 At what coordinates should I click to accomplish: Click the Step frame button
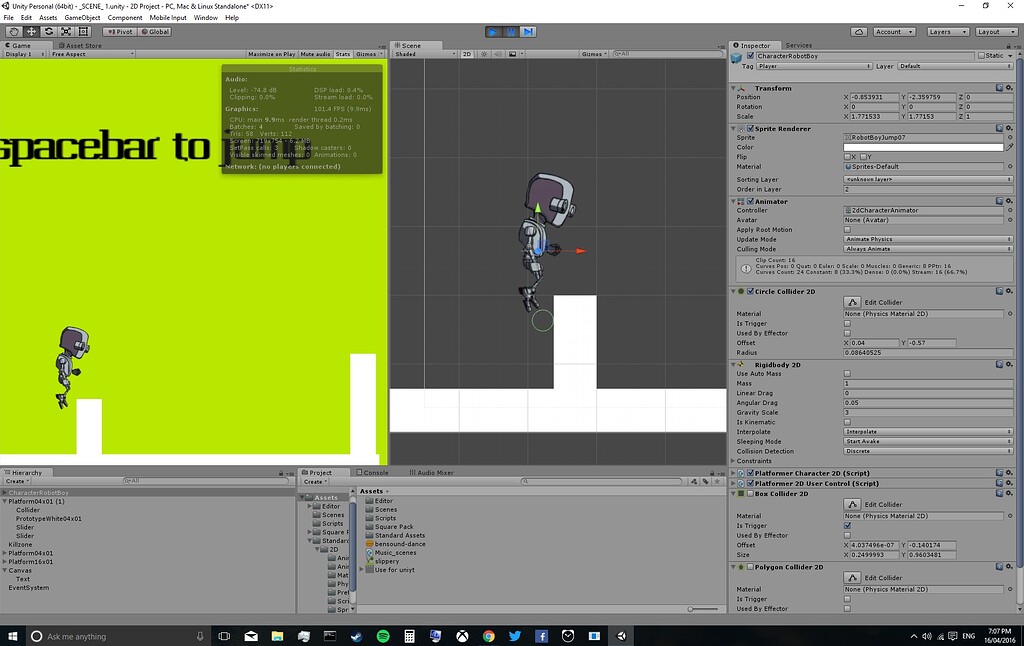(527, 31)
